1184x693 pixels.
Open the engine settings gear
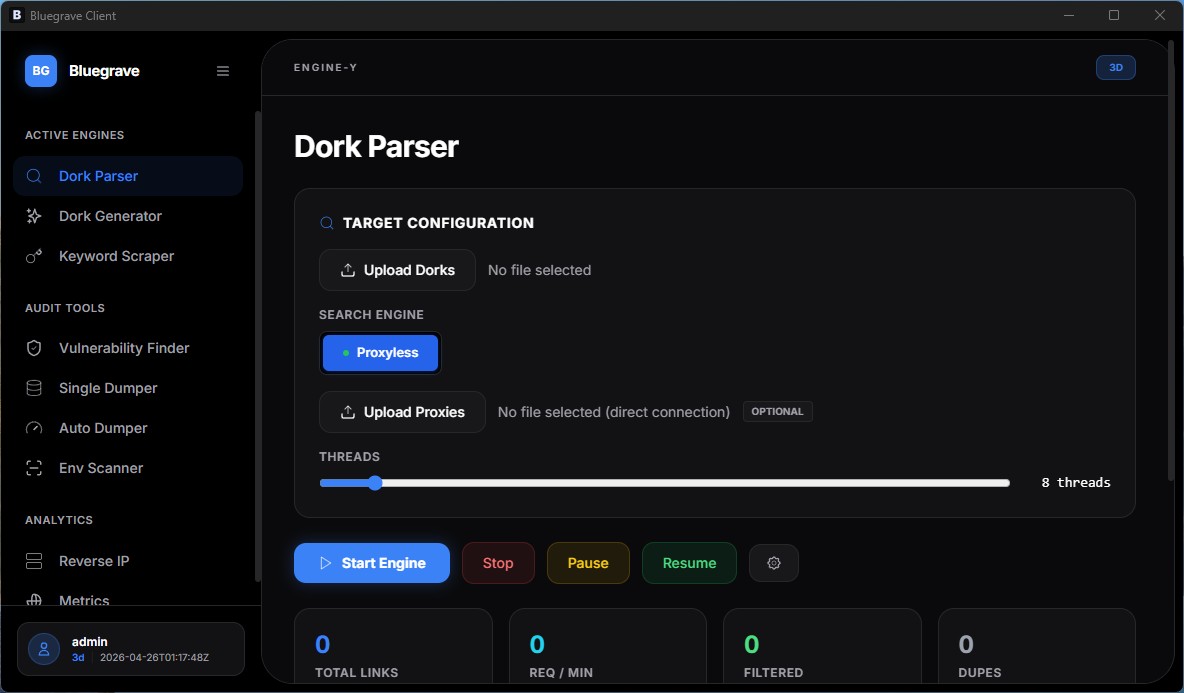[x=773, y=563]
